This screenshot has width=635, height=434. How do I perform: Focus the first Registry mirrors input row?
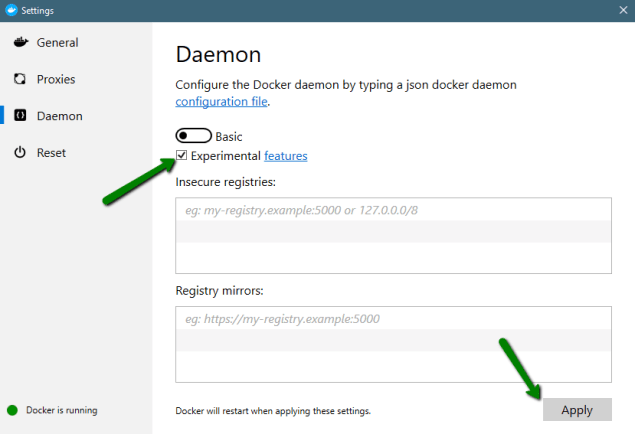coord(393,319)
